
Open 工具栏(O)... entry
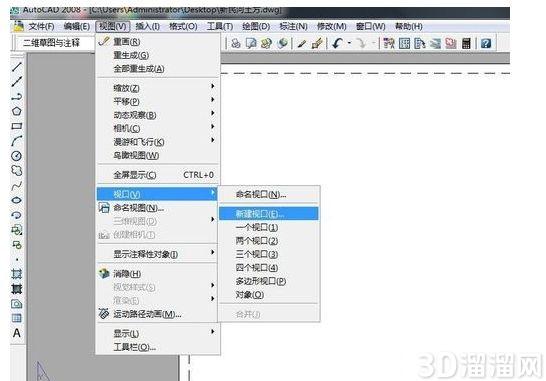click(158, 347)
